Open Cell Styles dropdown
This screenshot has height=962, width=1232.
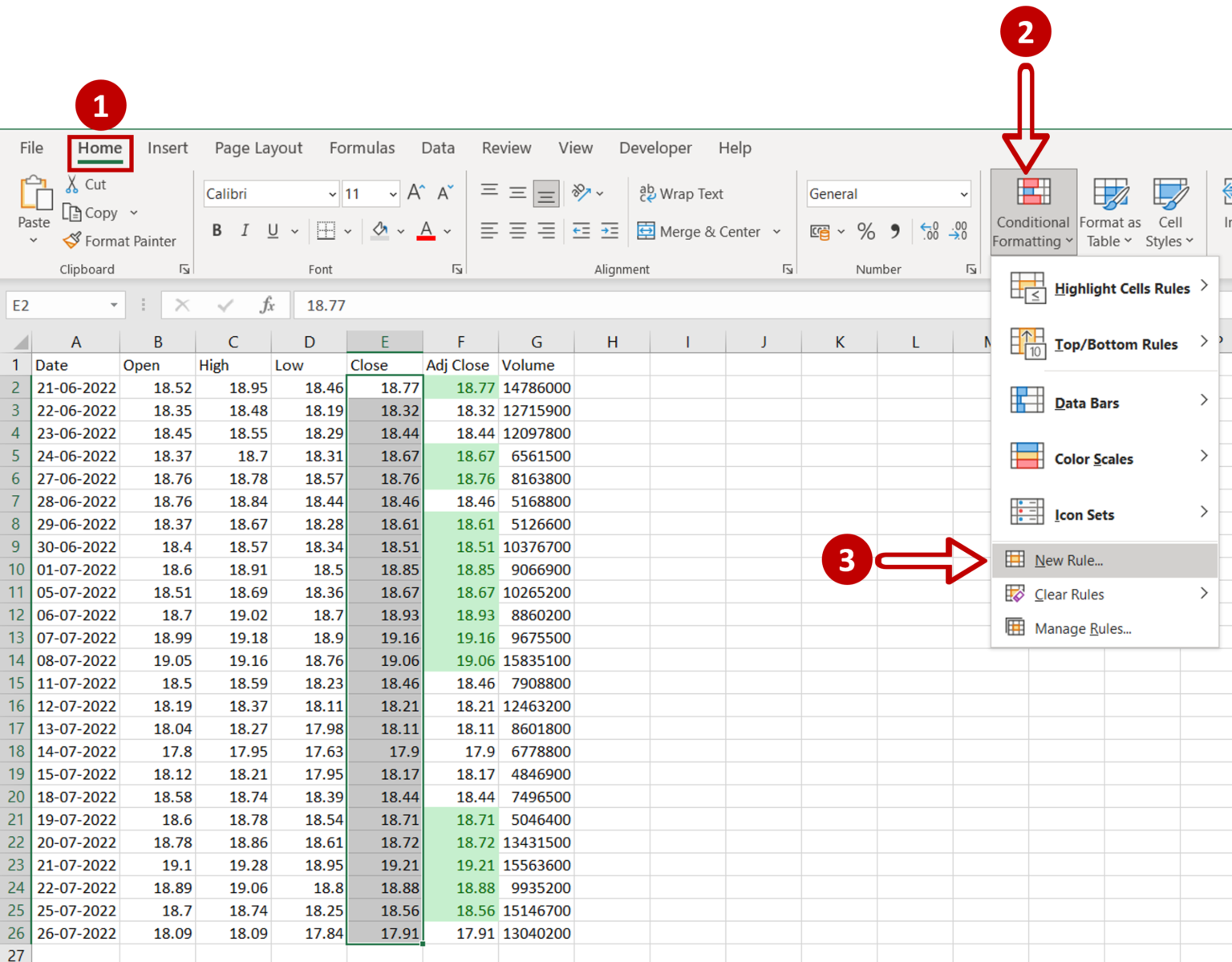[1169, 213]
